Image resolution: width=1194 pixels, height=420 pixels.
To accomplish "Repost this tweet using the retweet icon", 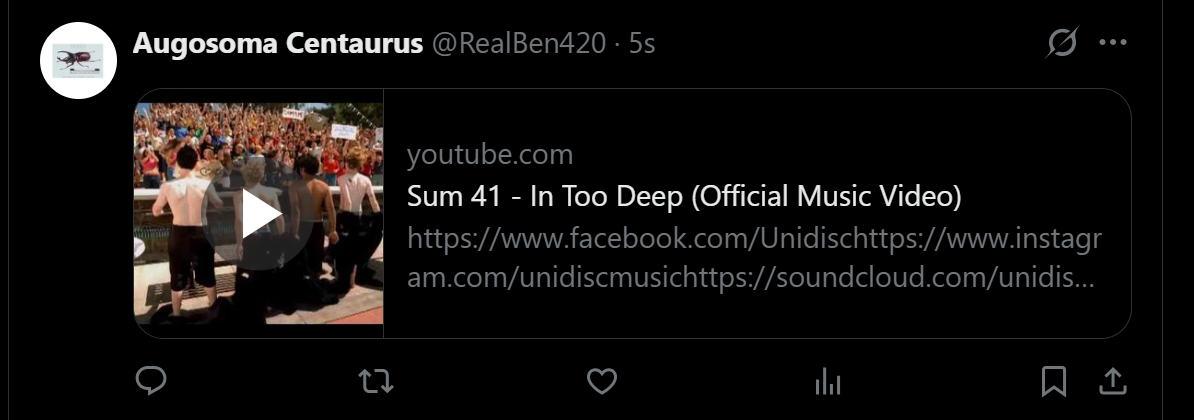I will point(376,381).
